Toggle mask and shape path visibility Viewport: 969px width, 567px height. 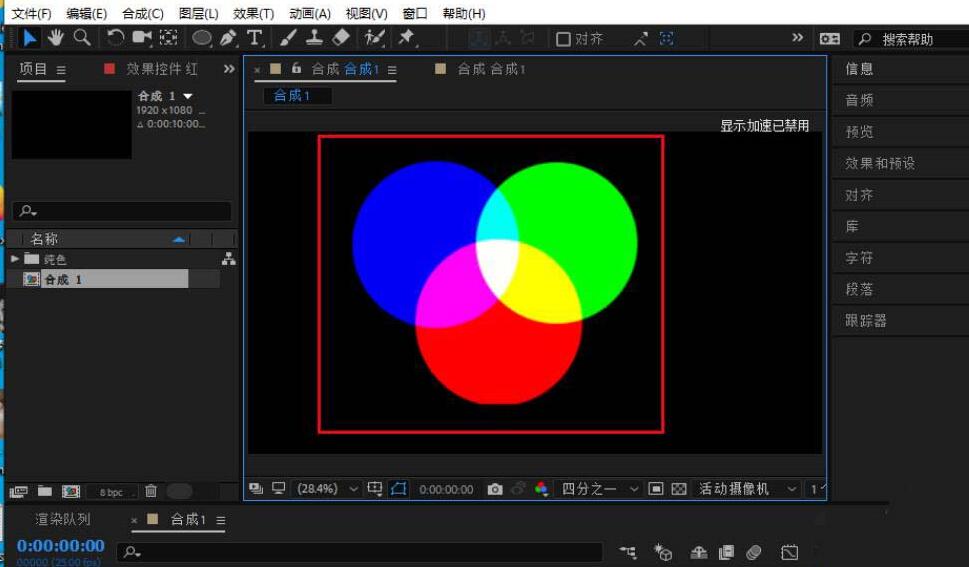[x=399, y=489]
